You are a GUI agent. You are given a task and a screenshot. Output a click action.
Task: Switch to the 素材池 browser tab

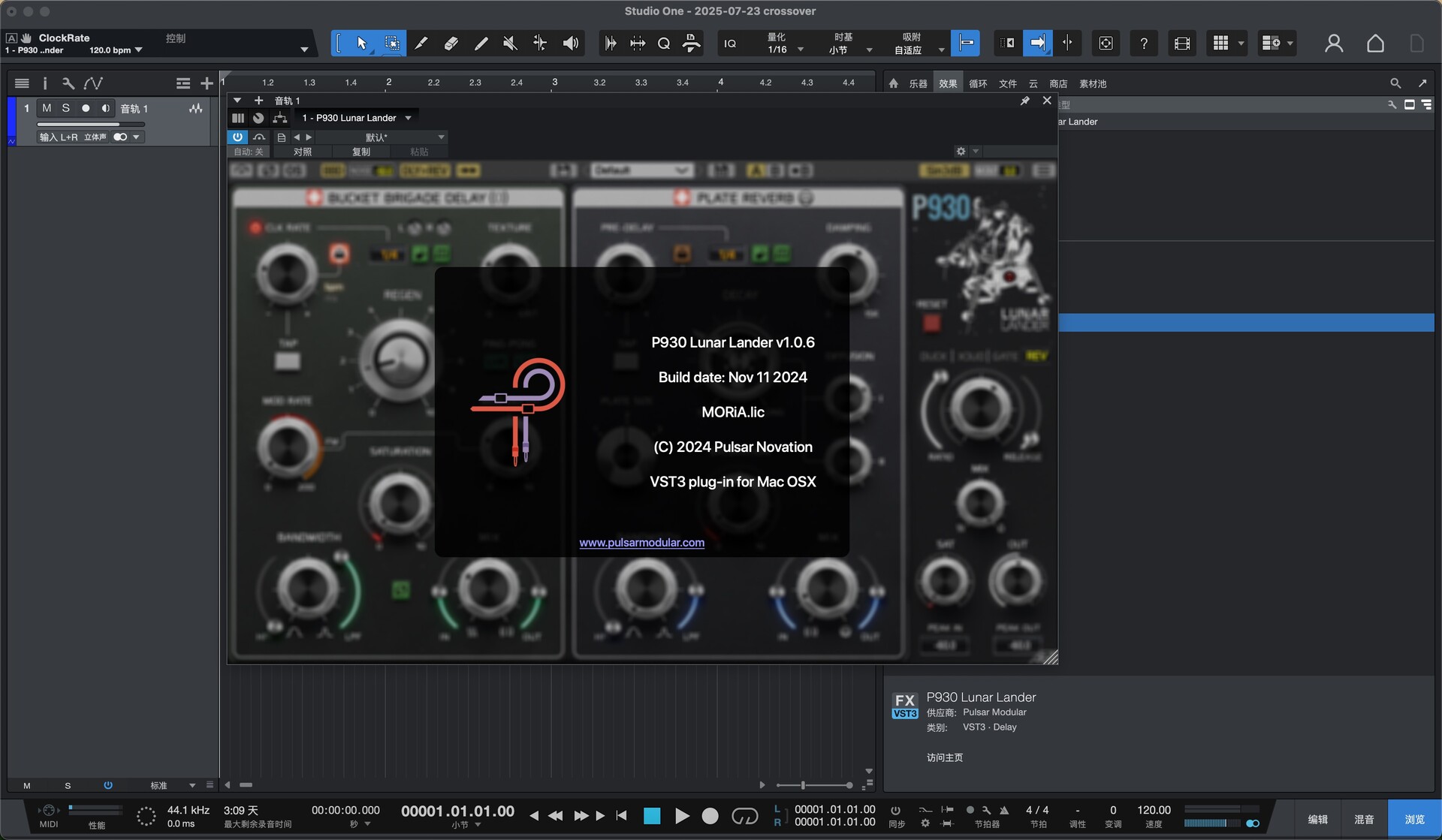click(x=1093, y=83)
